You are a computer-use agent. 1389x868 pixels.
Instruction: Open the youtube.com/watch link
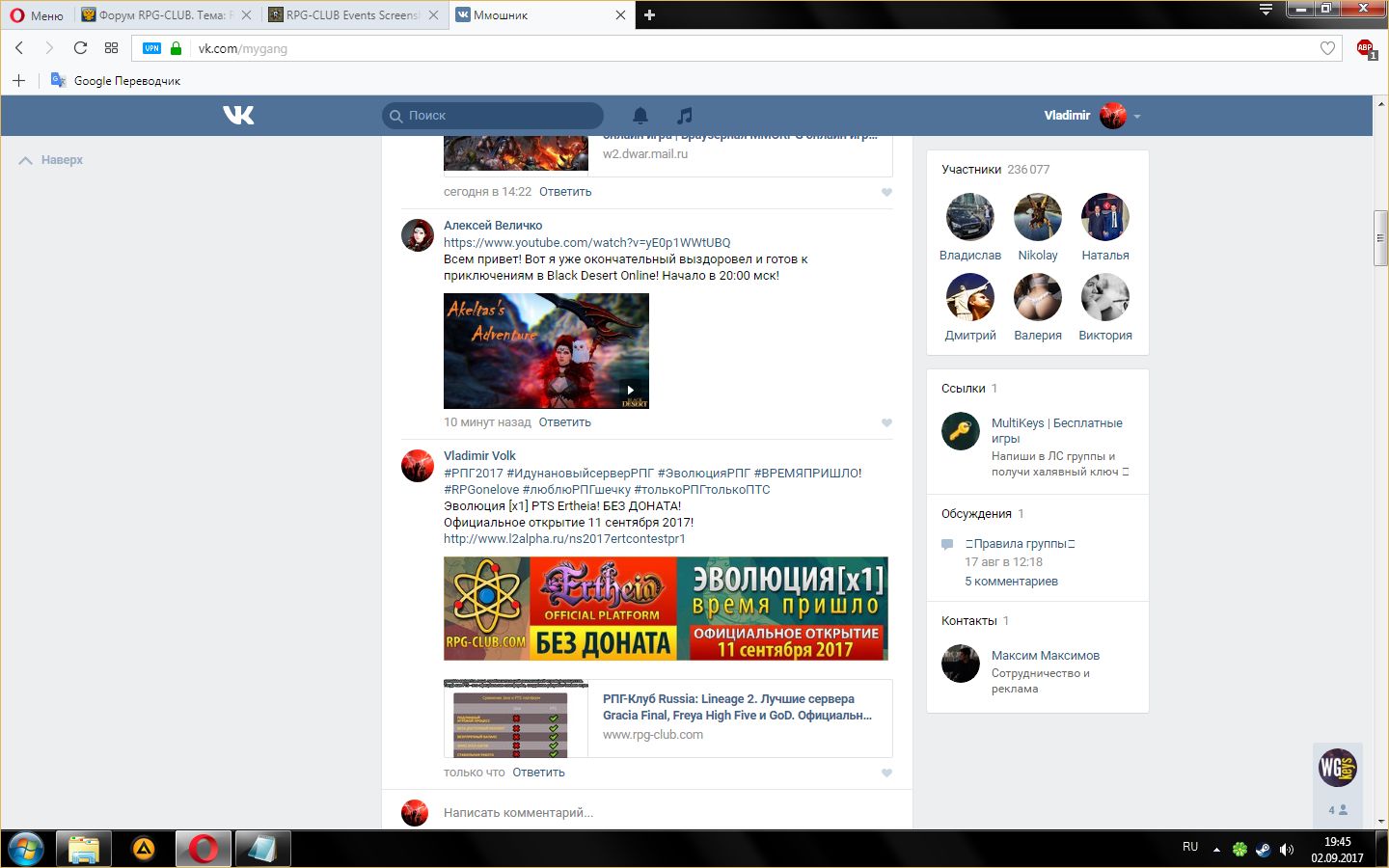point(586,243)
